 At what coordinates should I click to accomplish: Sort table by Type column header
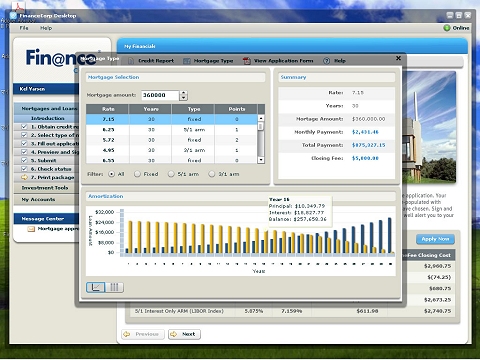click(x=194, y=109)
